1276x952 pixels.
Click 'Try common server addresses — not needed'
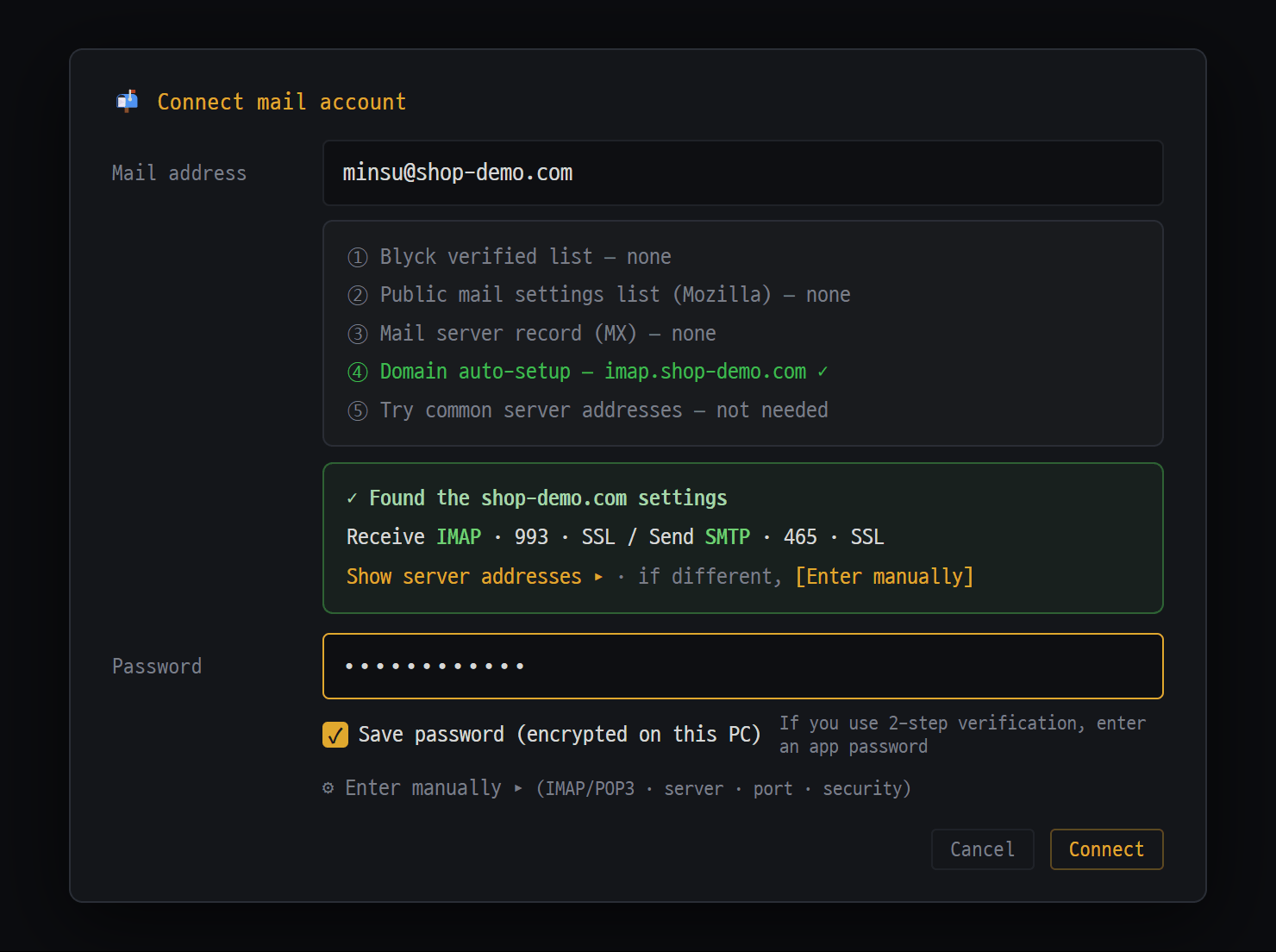coord(588,410)
